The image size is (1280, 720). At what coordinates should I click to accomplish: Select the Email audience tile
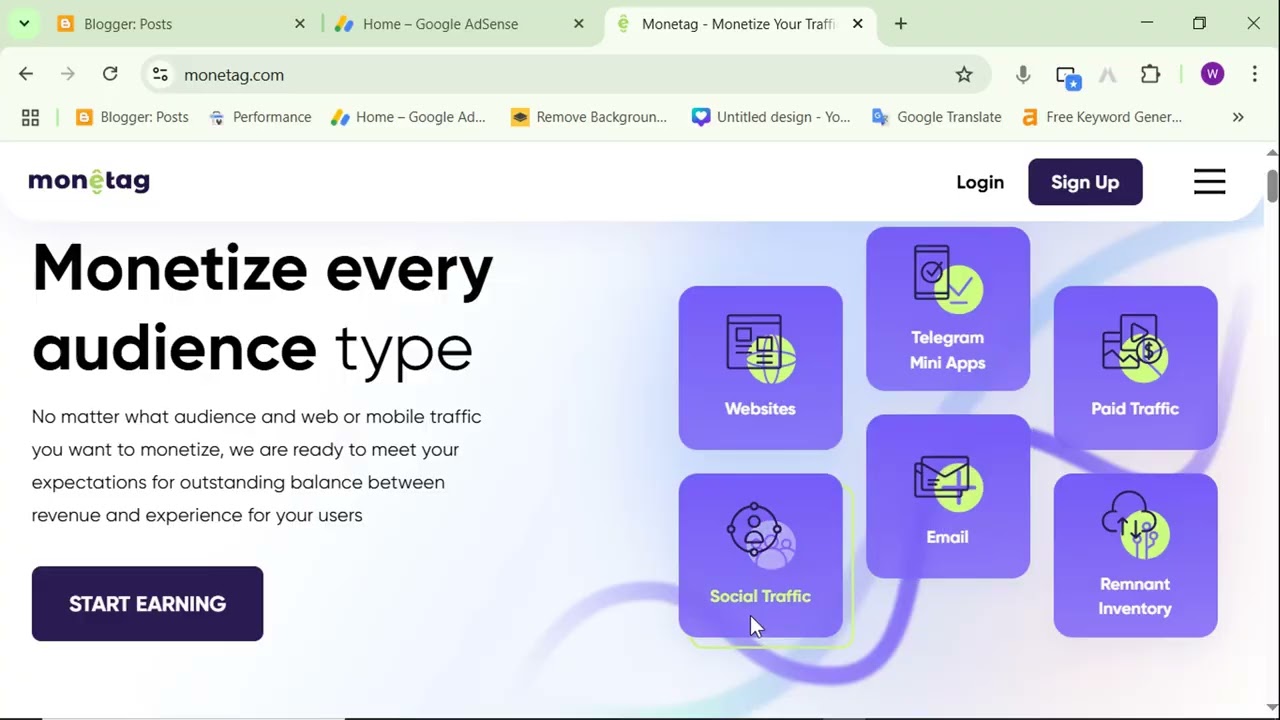(x=947, y=497)
